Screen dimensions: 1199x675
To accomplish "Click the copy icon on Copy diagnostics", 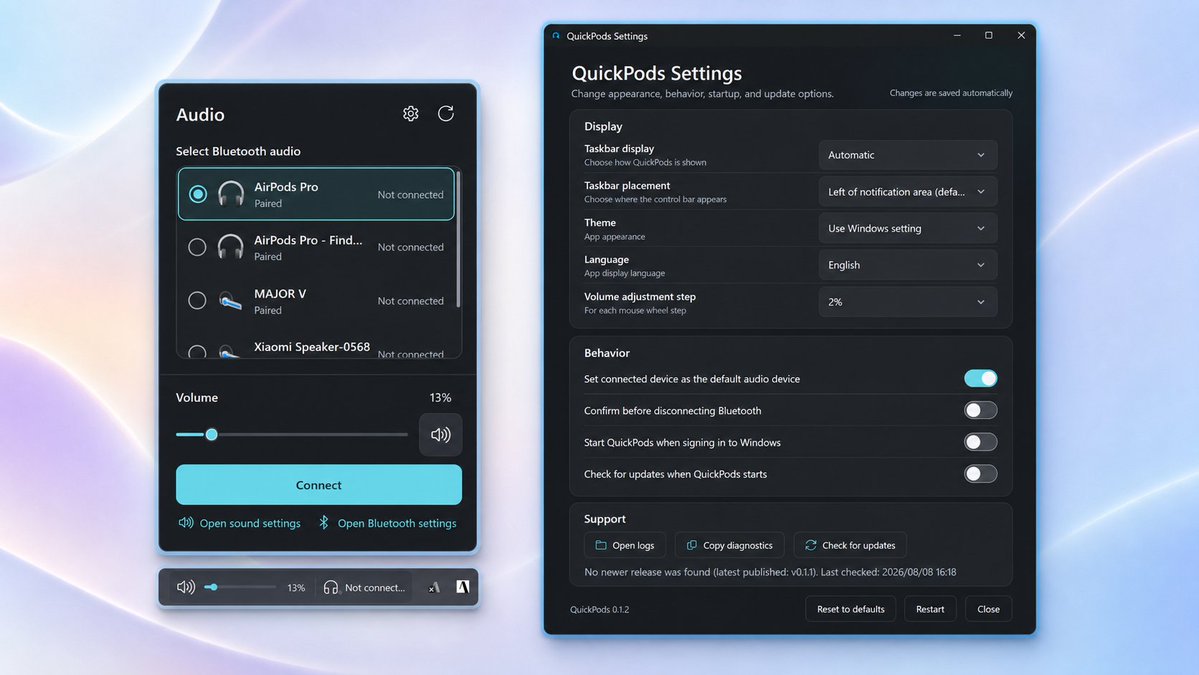I will pyautogui.click(x=692, y=545).
